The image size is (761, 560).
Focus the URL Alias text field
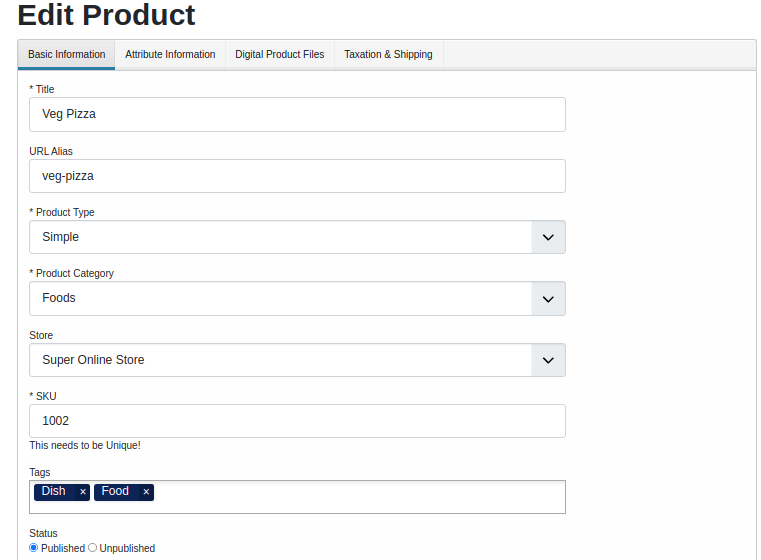[297, 176]
